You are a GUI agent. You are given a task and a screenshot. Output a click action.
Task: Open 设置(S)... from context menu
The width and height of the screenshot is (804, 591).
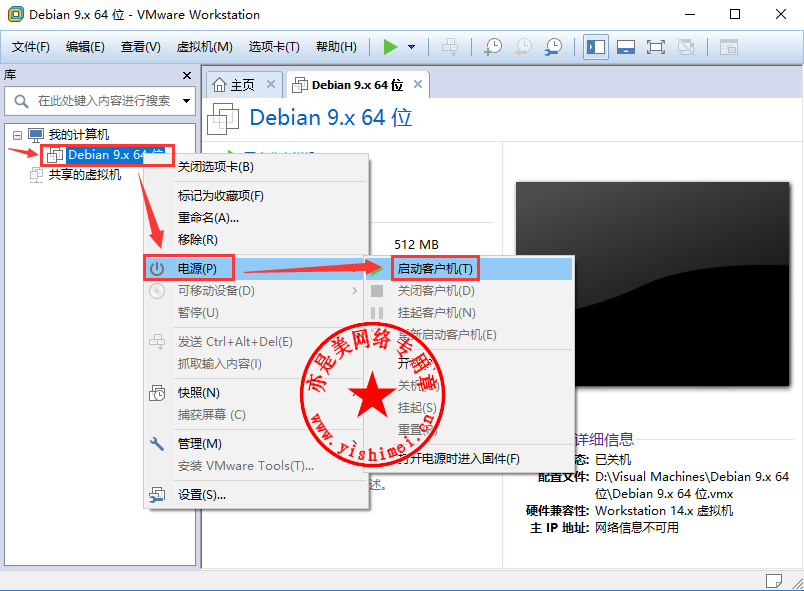pos(256,495)
